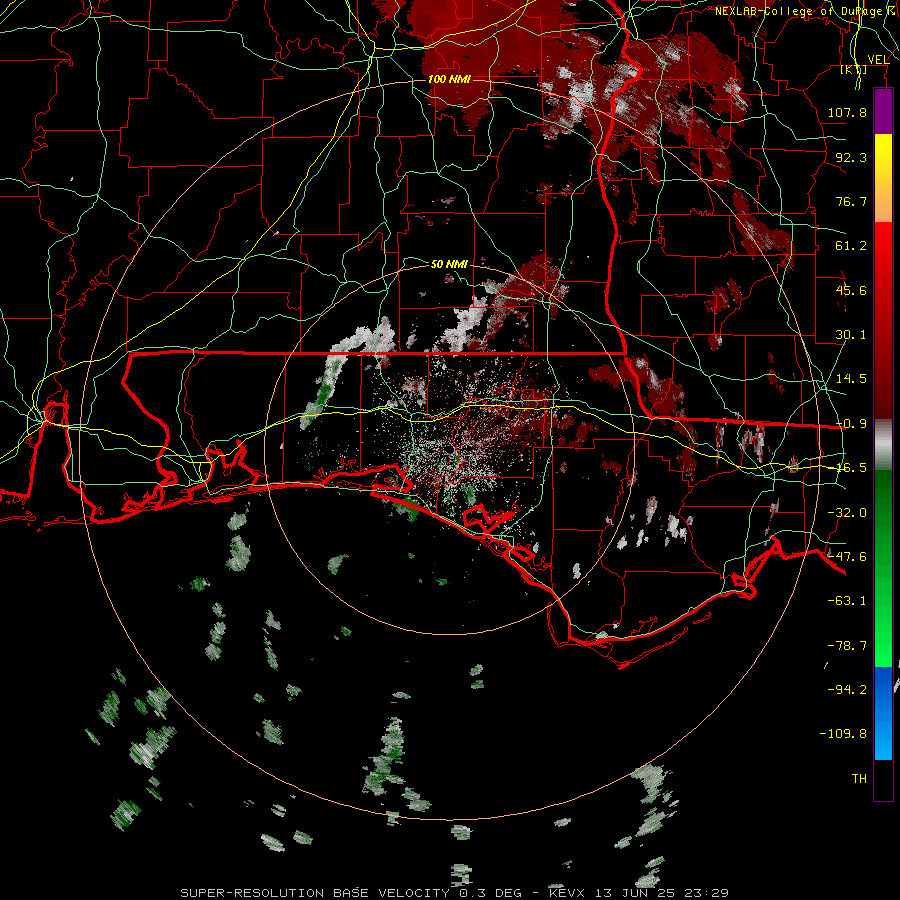Select the 107.8 value on velocity scale

click(847, 112)
